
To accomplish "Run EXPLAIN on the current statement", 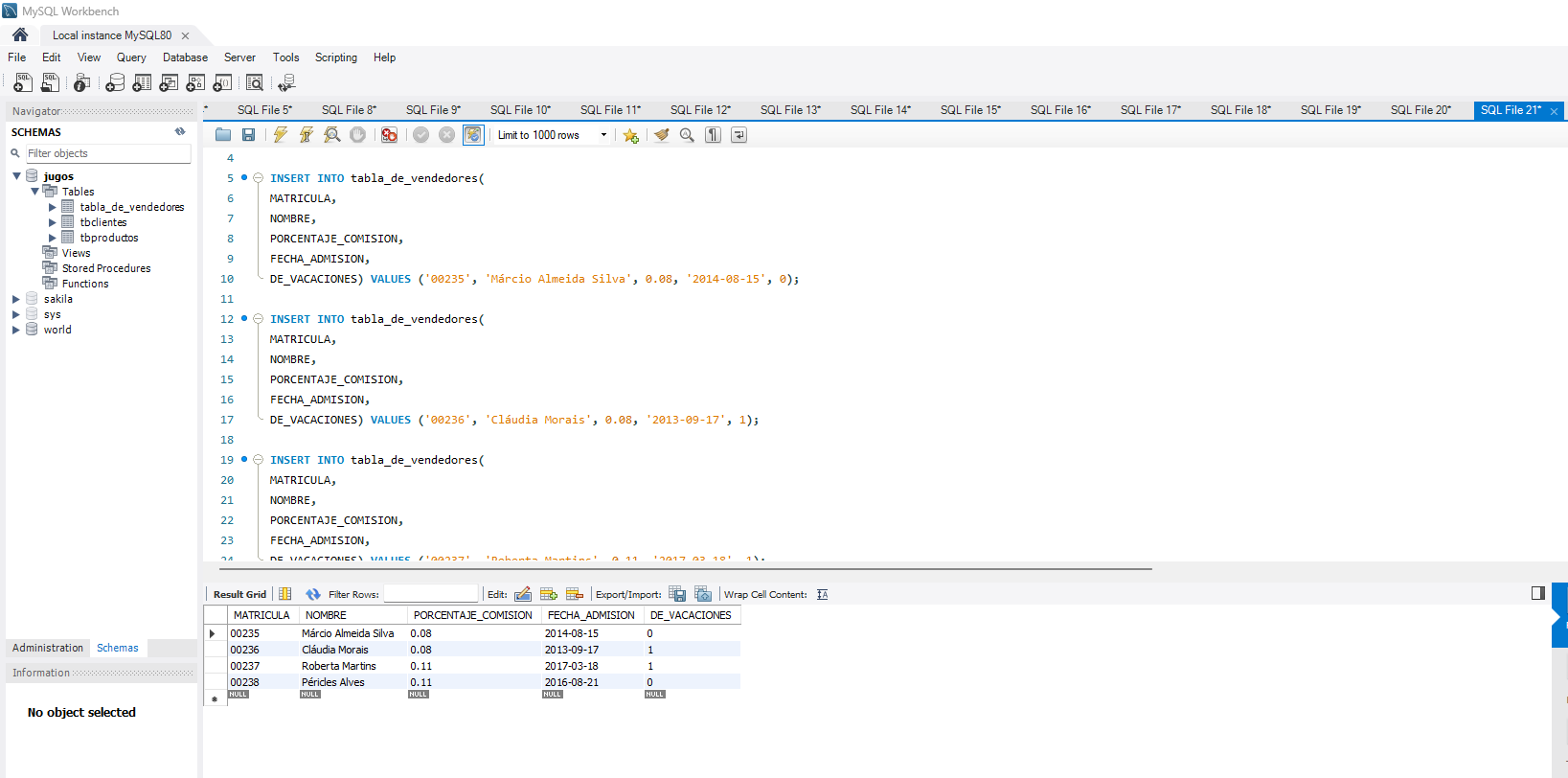I will click(331, 135).
